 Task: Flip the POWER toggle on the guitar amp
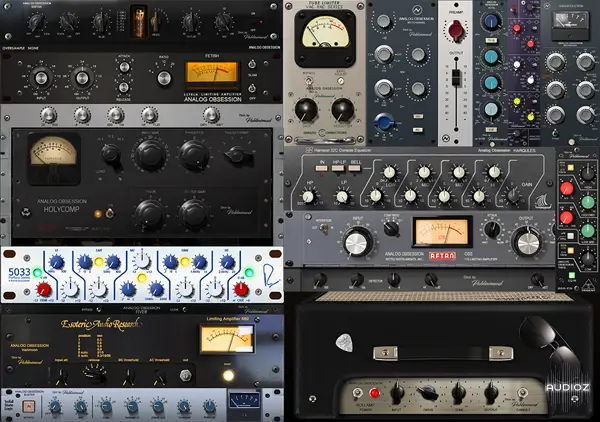358,393
